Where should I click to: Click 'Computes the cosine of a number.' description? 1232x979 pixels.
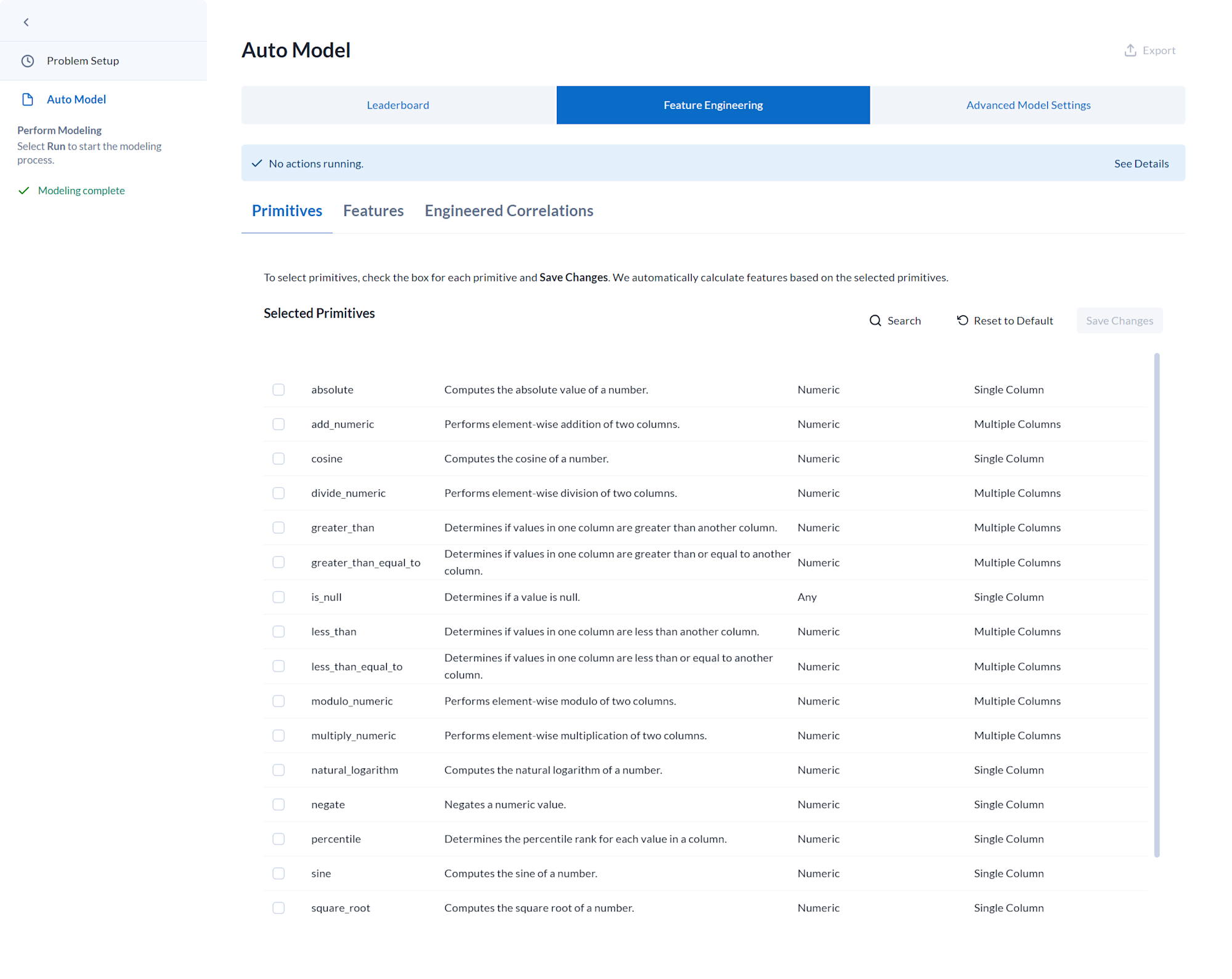click(526, 459)
